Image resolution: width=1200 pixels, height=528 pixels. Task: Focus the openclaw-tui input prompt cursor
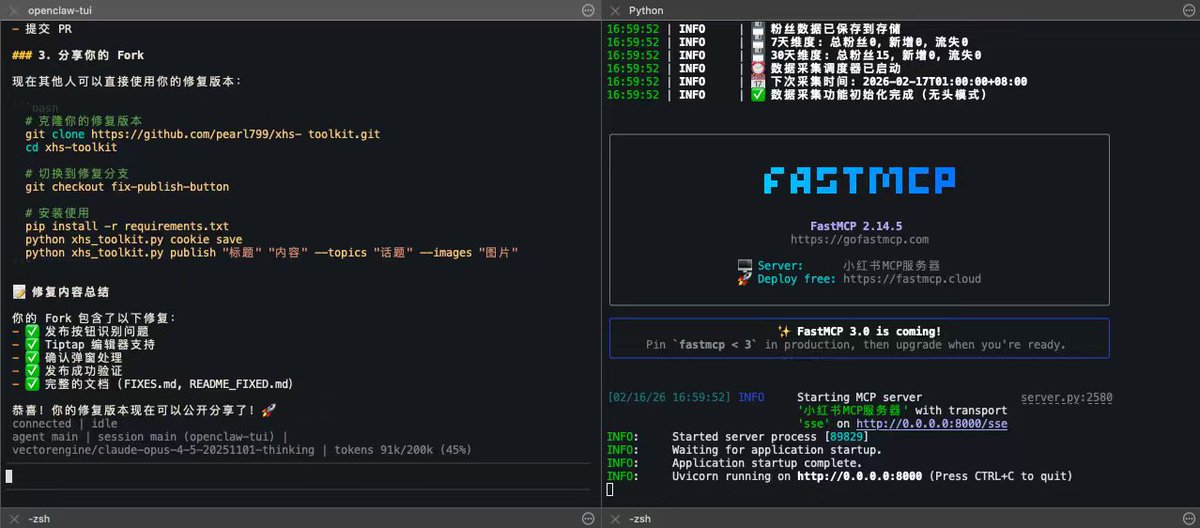pos(10,476)
